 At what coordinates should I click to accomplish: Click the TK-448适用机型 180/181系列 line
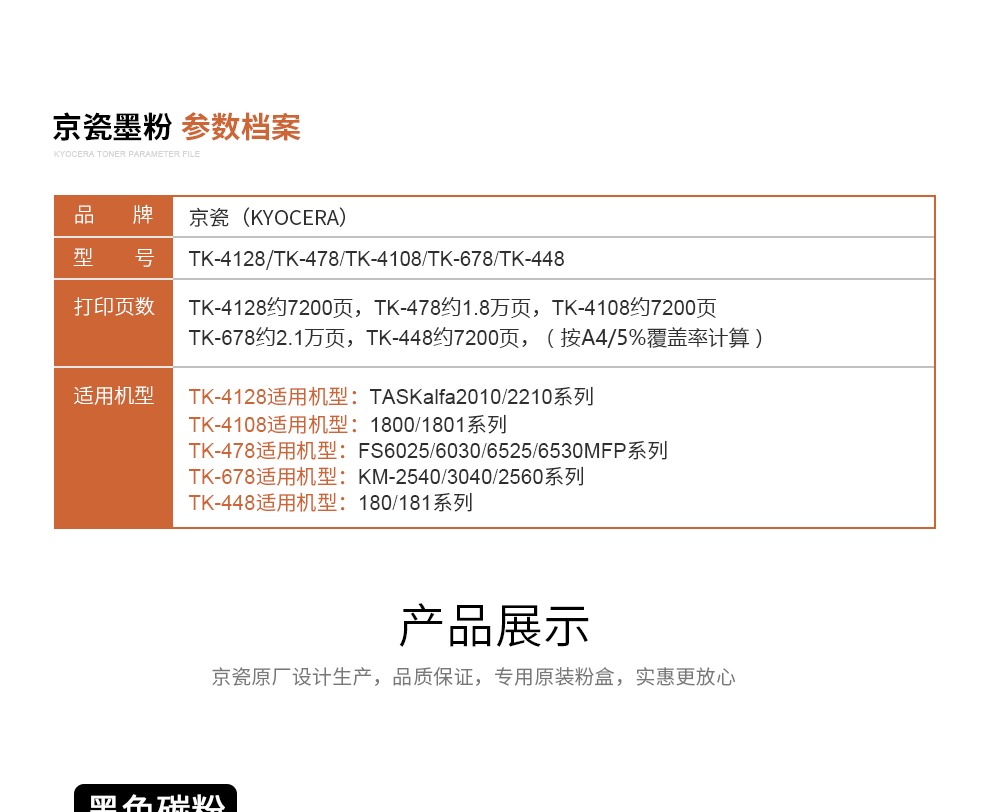point(331,503)
